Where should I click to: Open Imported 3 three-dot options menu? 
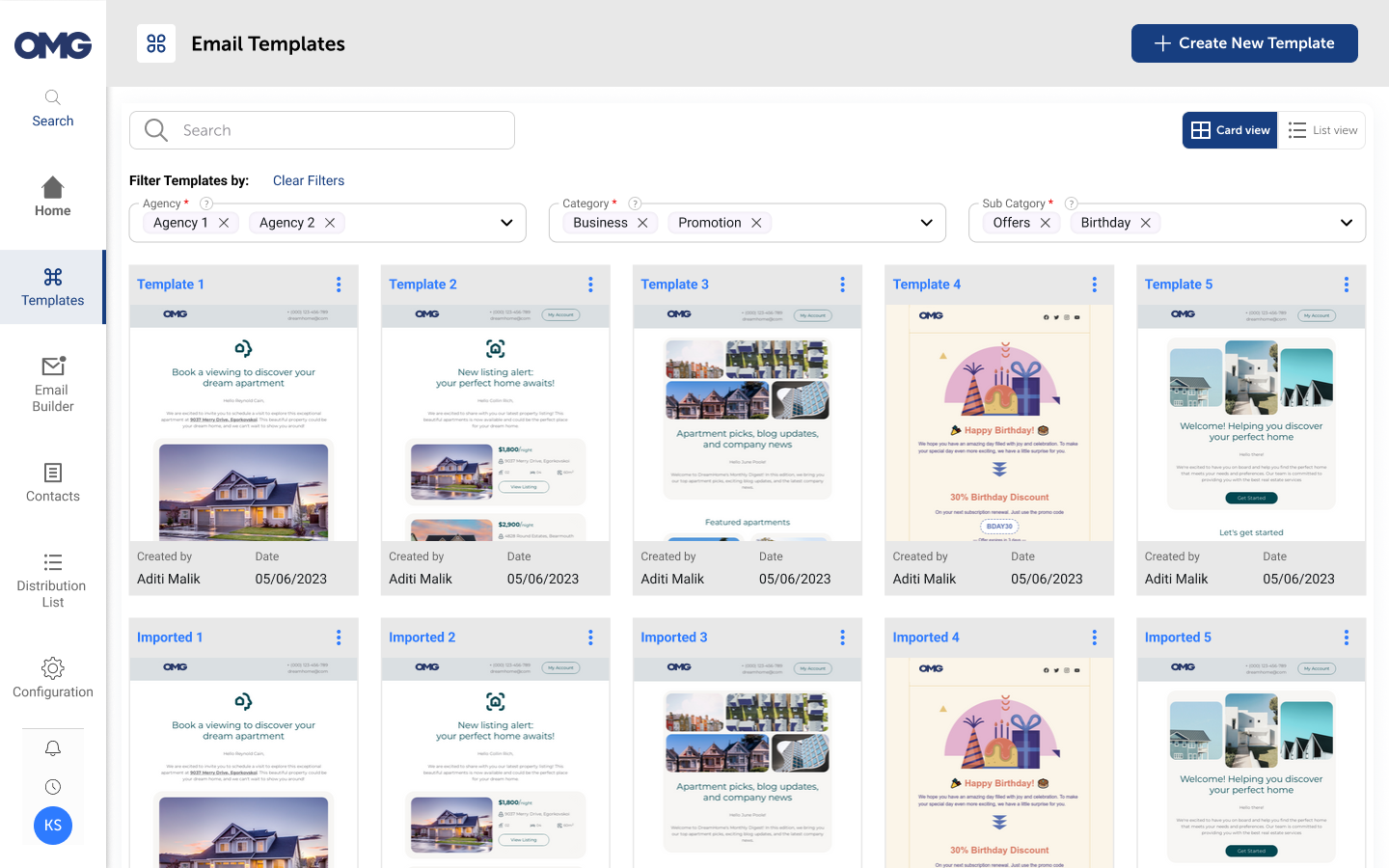tap(842, 637)
